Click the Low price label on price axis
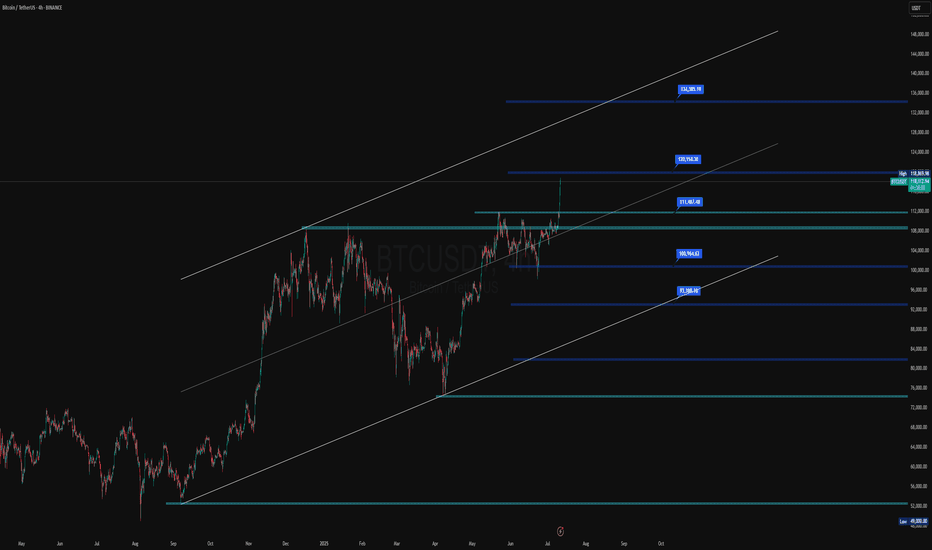The image size is (932, 550). pyautogui.click(x=914, y=521)
